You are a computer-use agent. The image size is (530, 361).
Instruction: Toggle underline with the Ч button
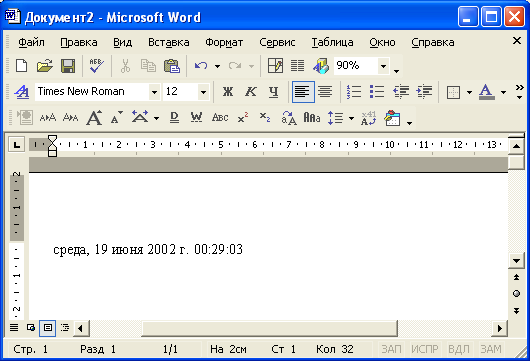click(274, 92)
